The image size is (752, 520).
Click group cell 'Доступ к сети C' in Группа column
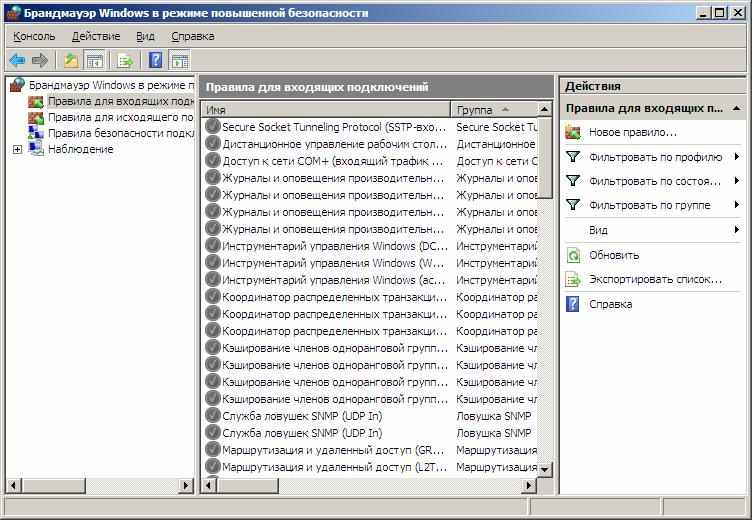pyautogui.click(x=496, y=161)
